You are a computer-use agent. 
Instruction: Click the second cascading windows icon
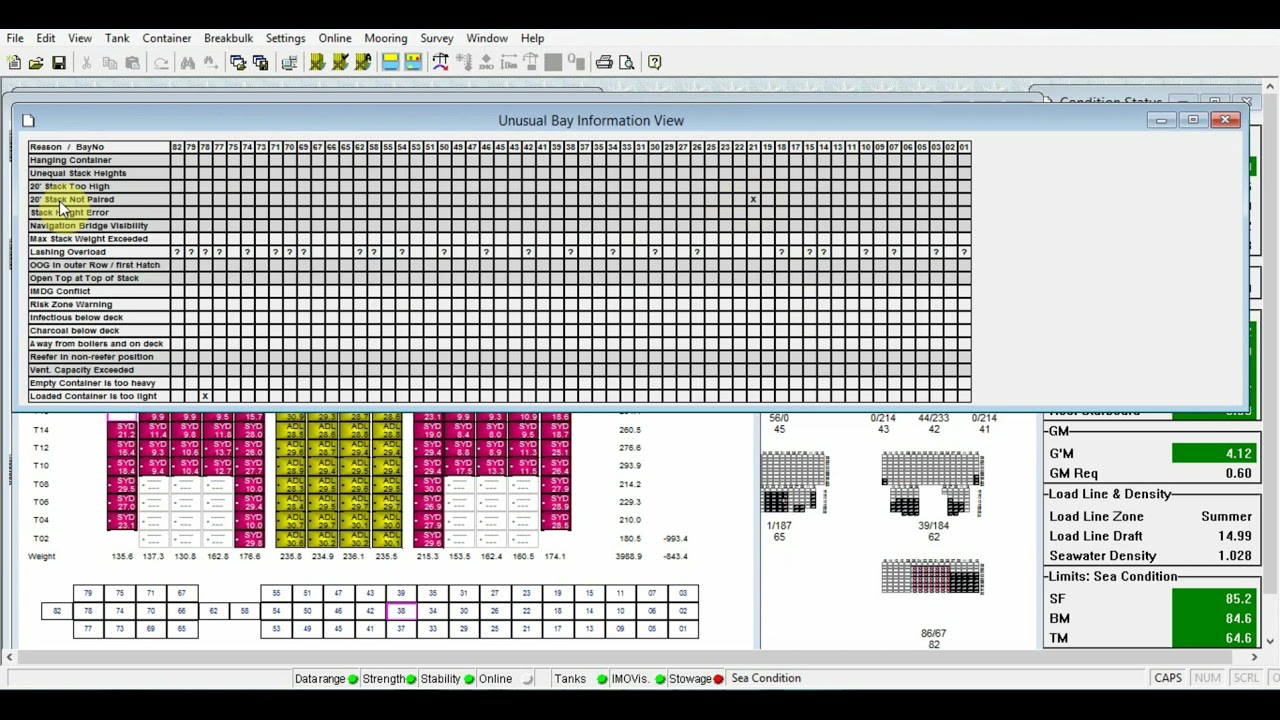[x=261, y=63]
